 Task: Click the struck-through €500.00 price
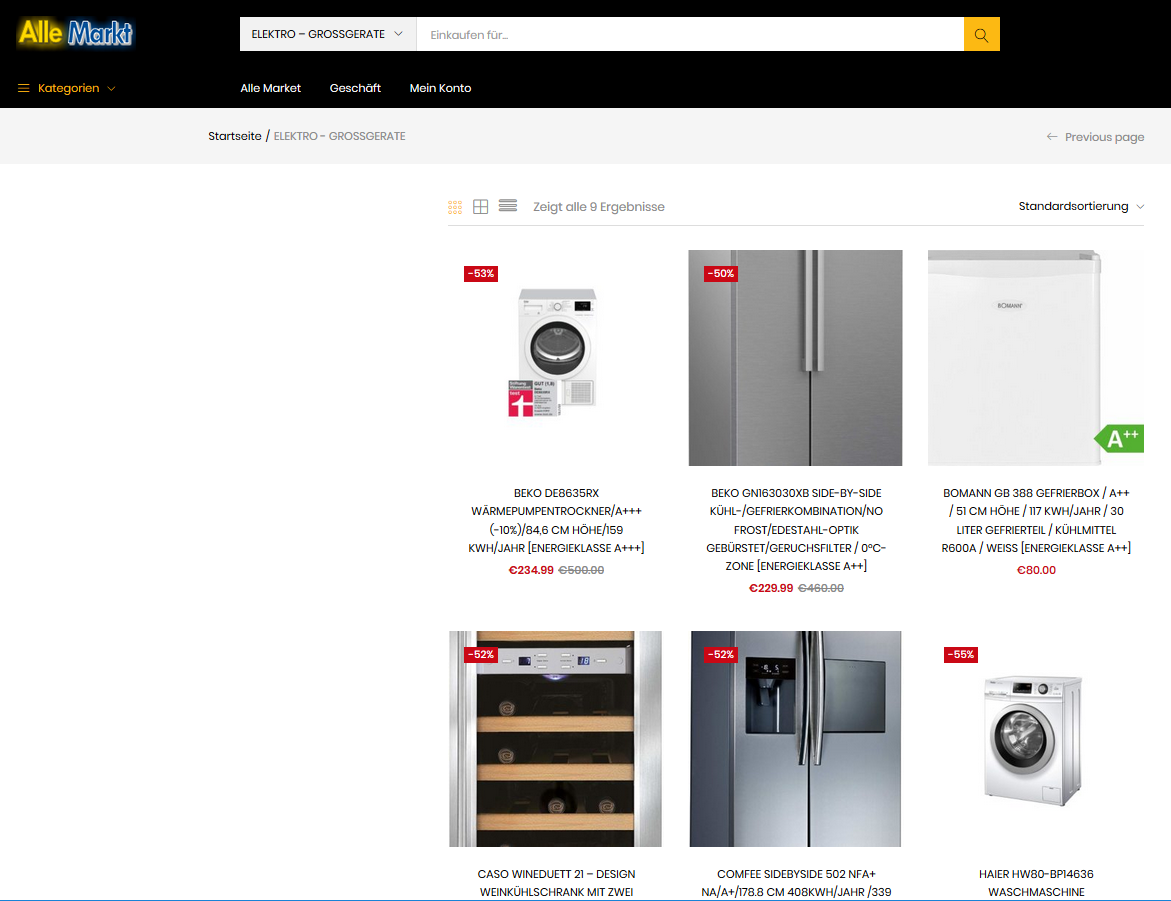(581, 570)
